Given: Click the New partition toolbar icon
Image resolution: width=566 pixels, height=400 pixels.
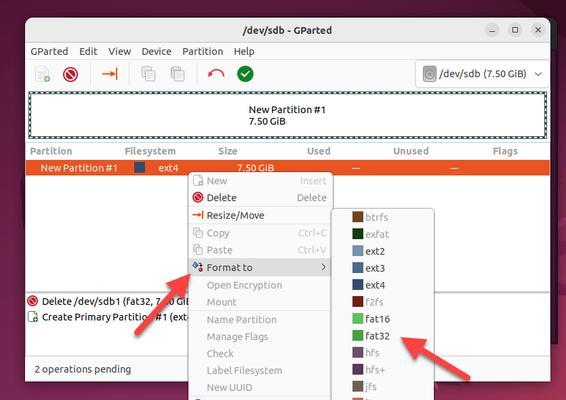Looking at the screenshot, I should [x=42, y=74].
